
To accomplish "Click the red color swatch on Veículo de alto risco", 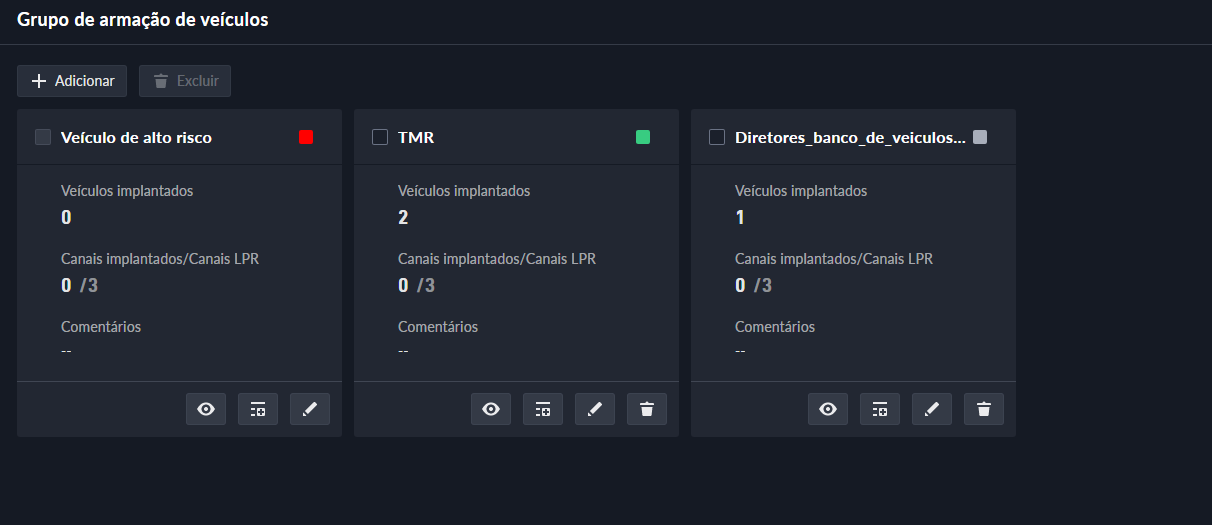I will click(306, 137).
